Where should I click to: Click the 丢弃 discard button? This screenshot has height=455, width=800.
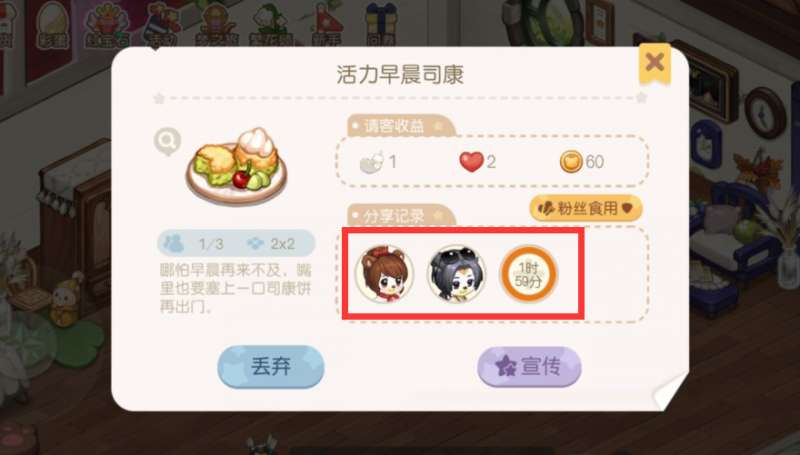pyautogui.click(x=271, y=366)
